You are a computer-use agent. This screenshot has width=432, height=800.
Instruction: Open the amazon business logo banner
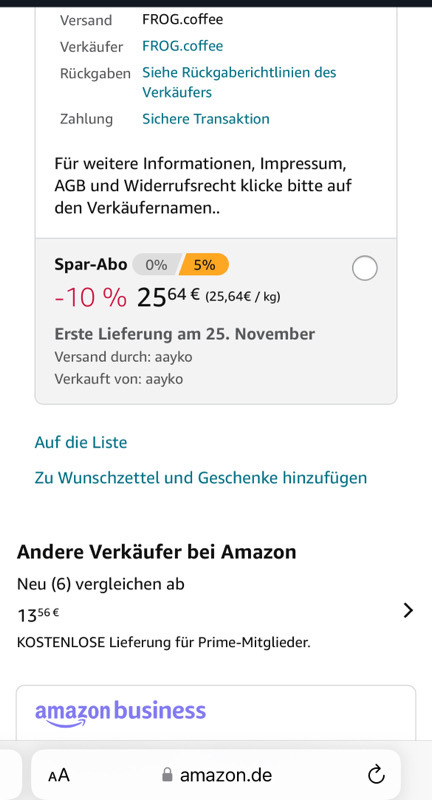120,712
